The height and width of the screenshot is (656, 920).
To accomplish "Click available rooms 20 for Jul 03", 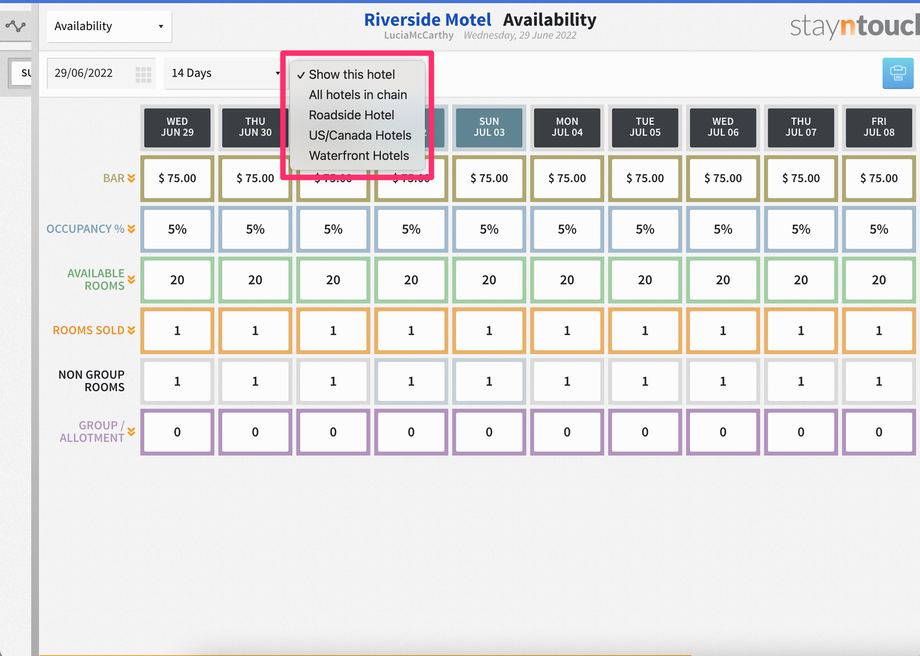I will coord(489,280).
